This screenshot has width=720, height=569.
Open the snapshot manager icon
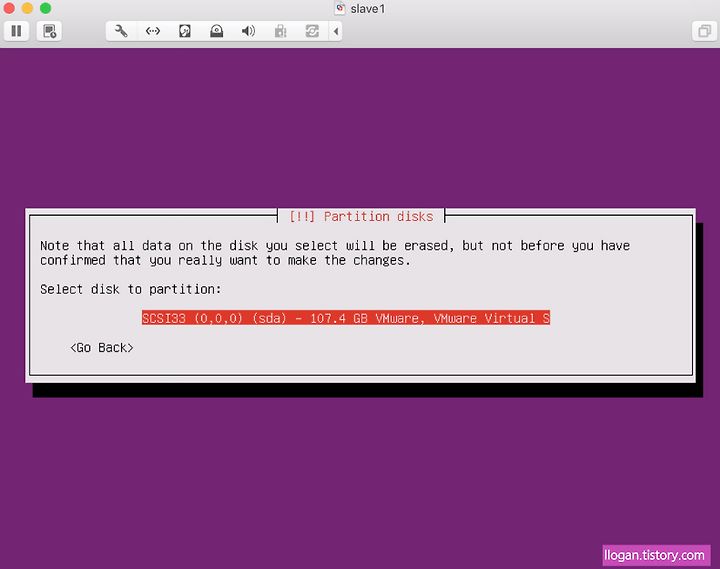(49, 31)
